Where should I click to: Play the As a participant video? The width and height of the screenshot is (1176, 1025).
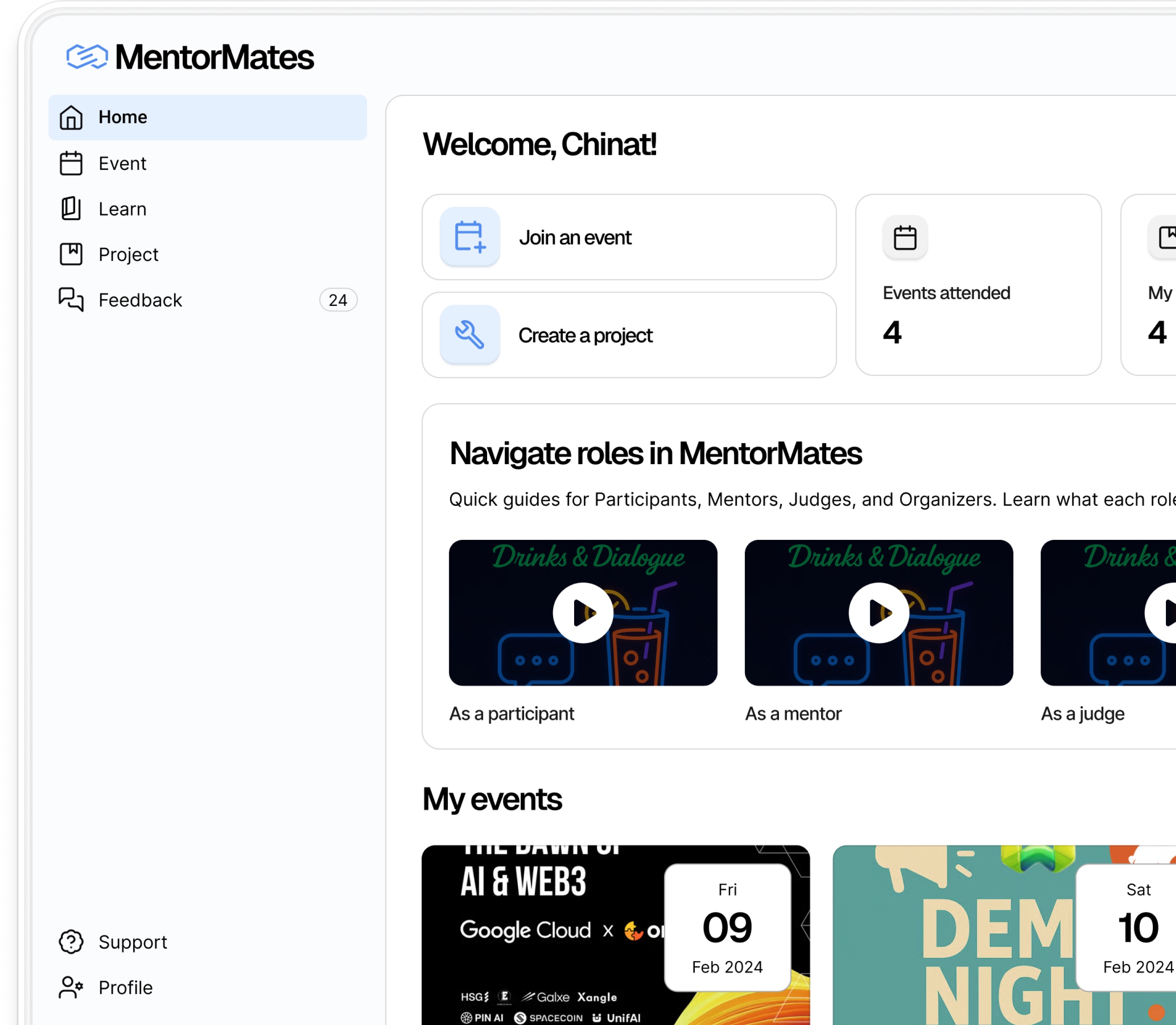583,613
